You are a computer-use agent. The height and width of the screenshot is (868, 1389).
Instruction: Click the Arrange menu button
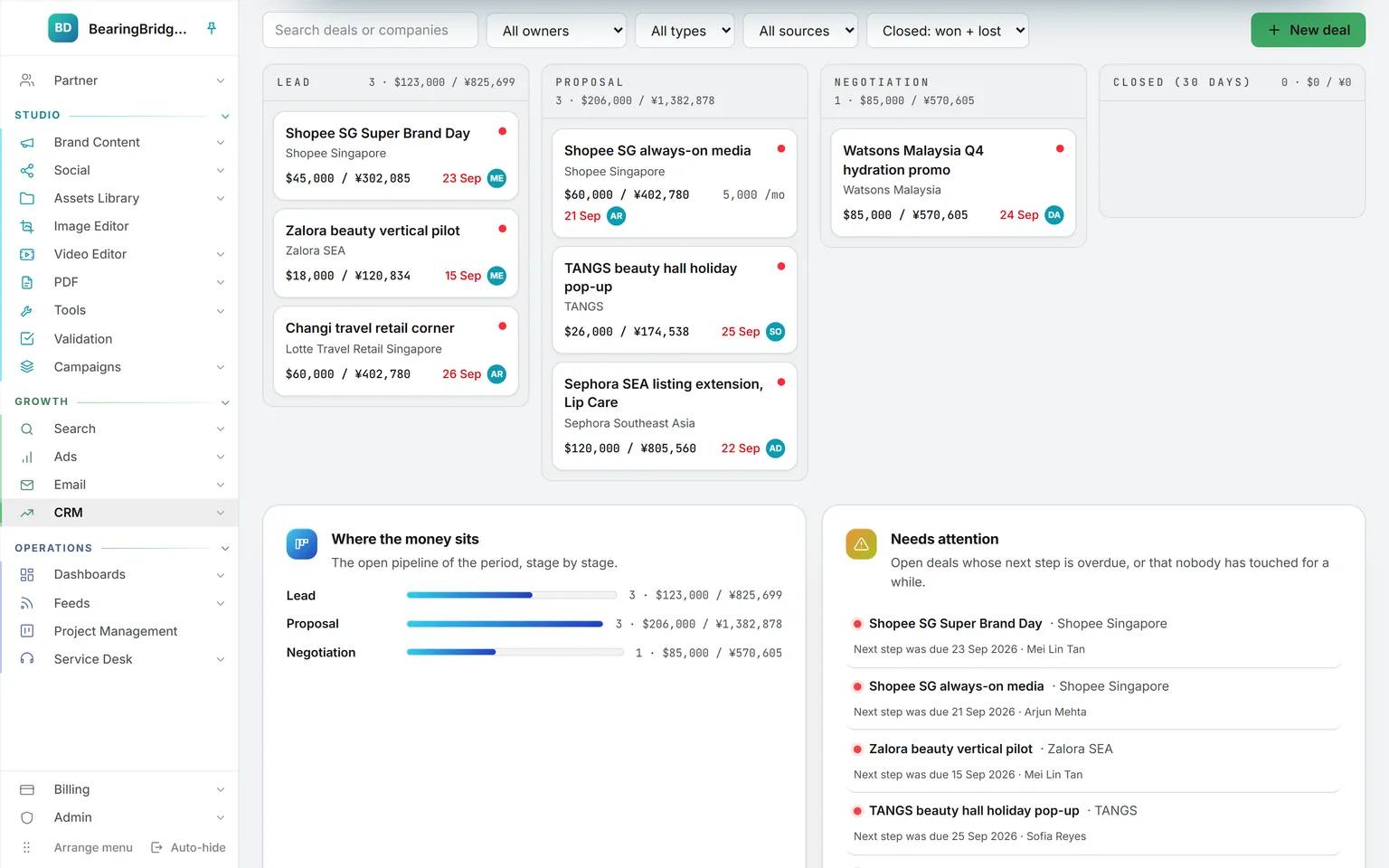(77, 847)
